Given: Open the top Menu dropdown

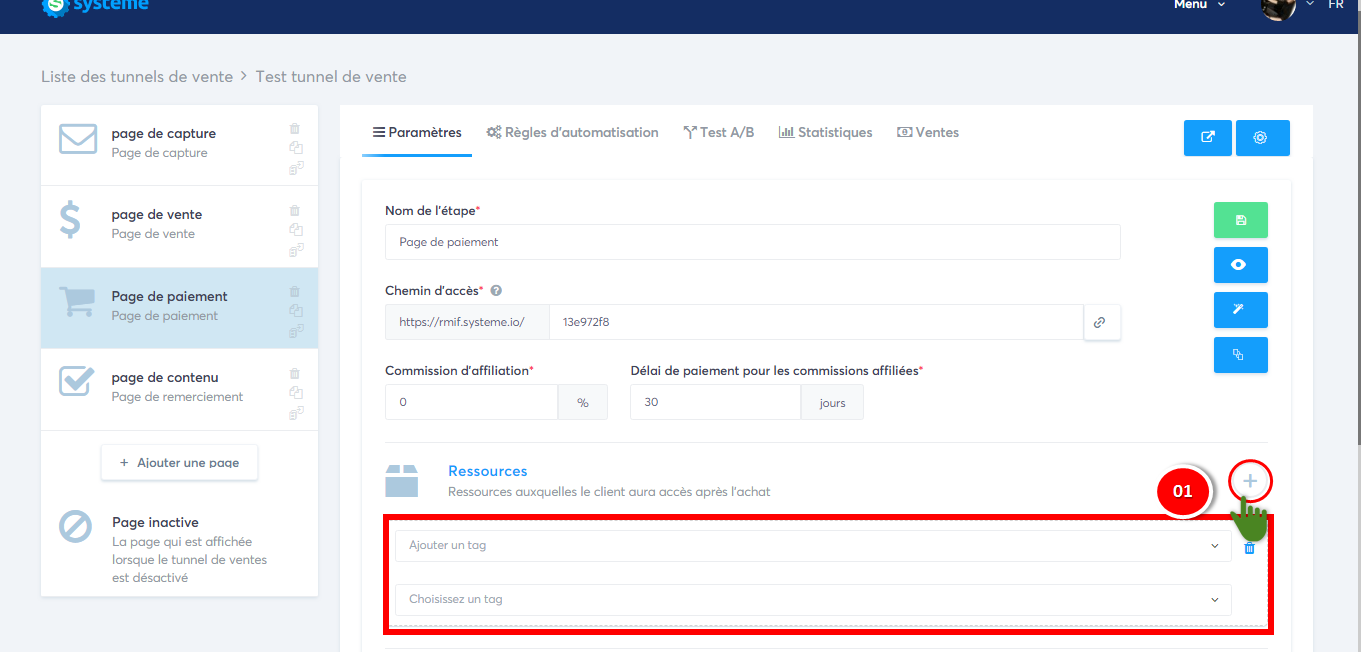Looking at the screenshot, I should (1198, 5).
